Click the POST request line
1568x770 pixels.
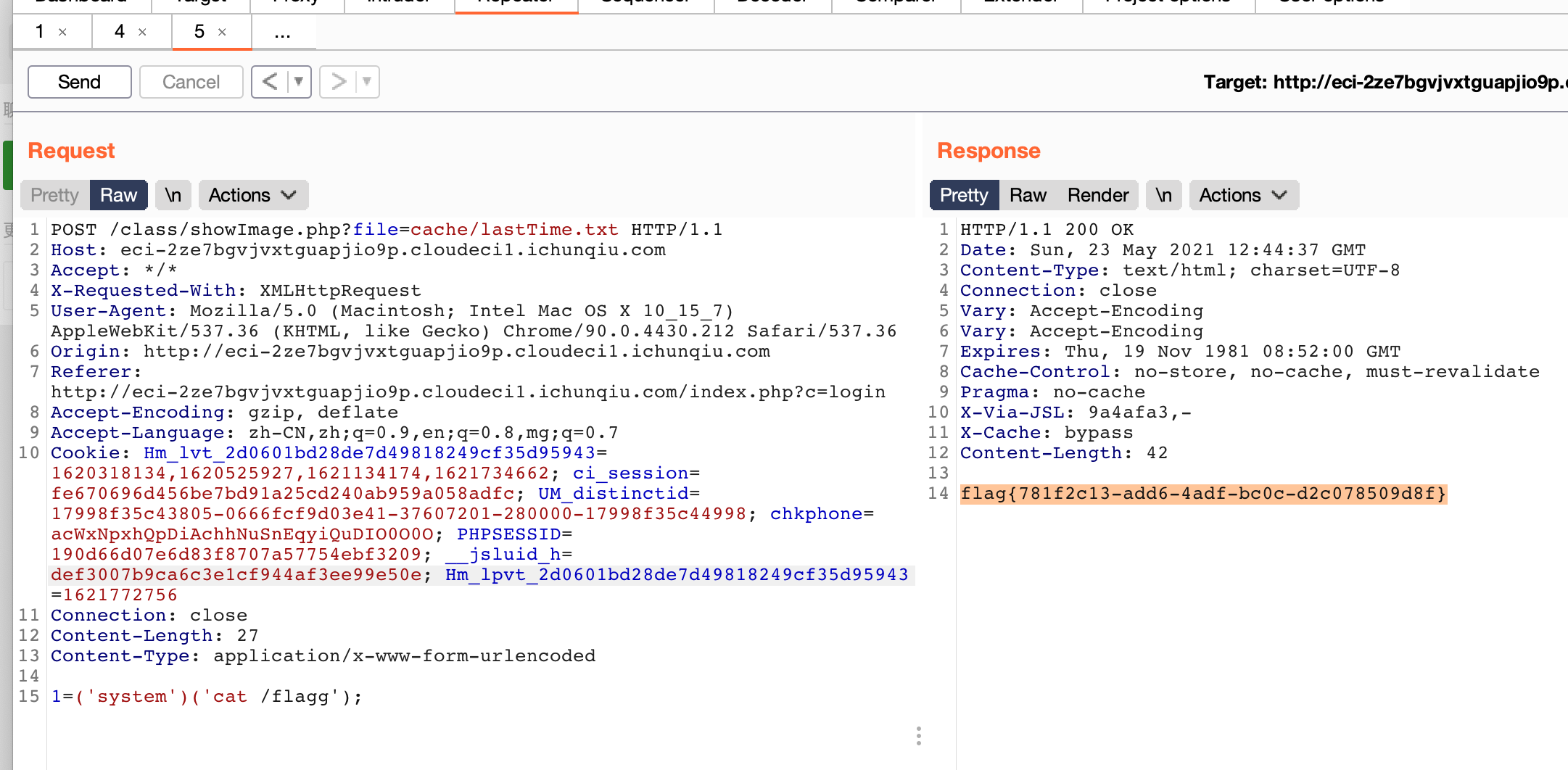[387, 230]
